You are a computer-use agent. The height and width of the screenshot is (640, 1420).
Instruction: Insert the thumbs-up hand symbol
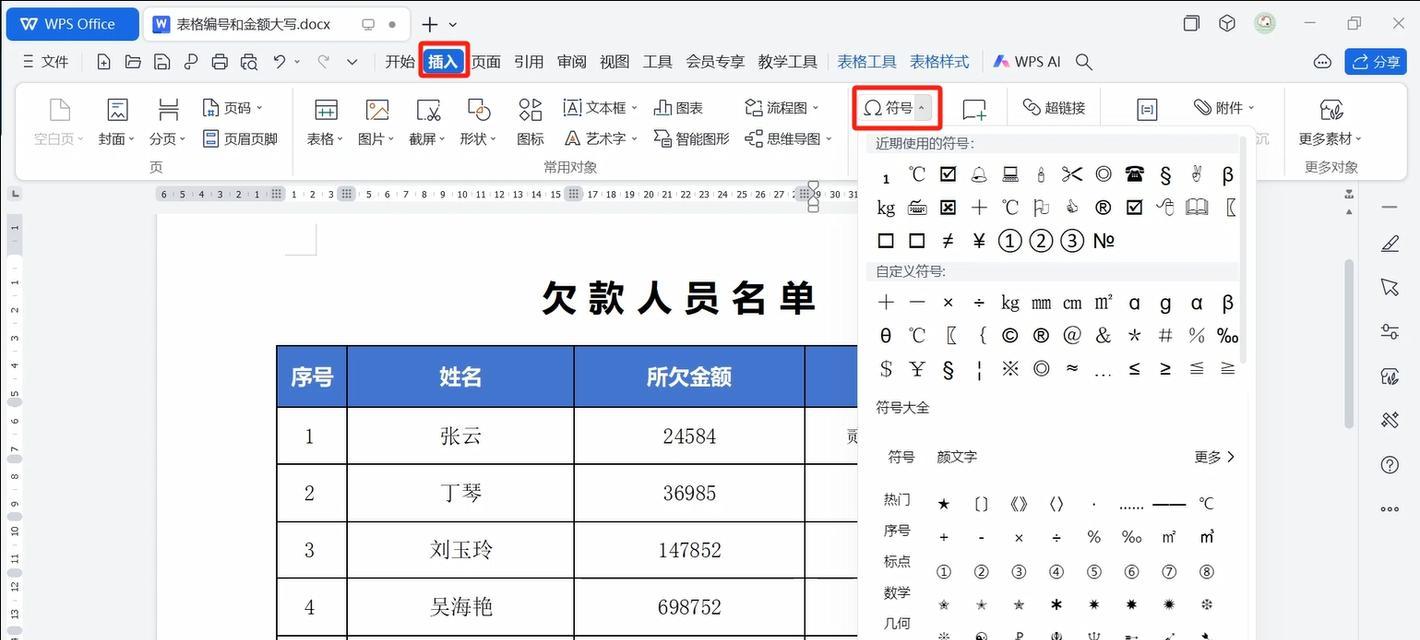[x=1072, y=208]
